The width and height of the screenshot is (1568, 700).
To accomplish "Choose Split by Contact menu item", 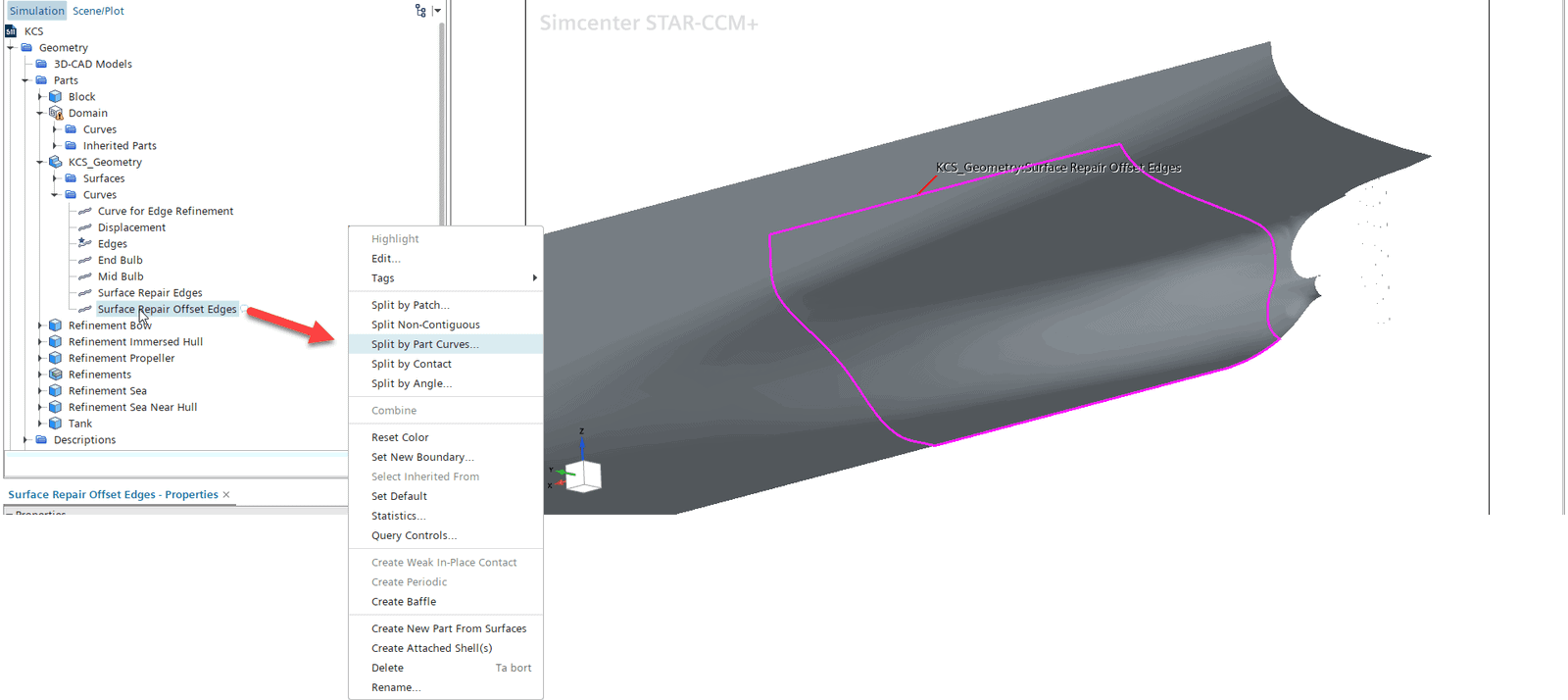I will [446, 364].
